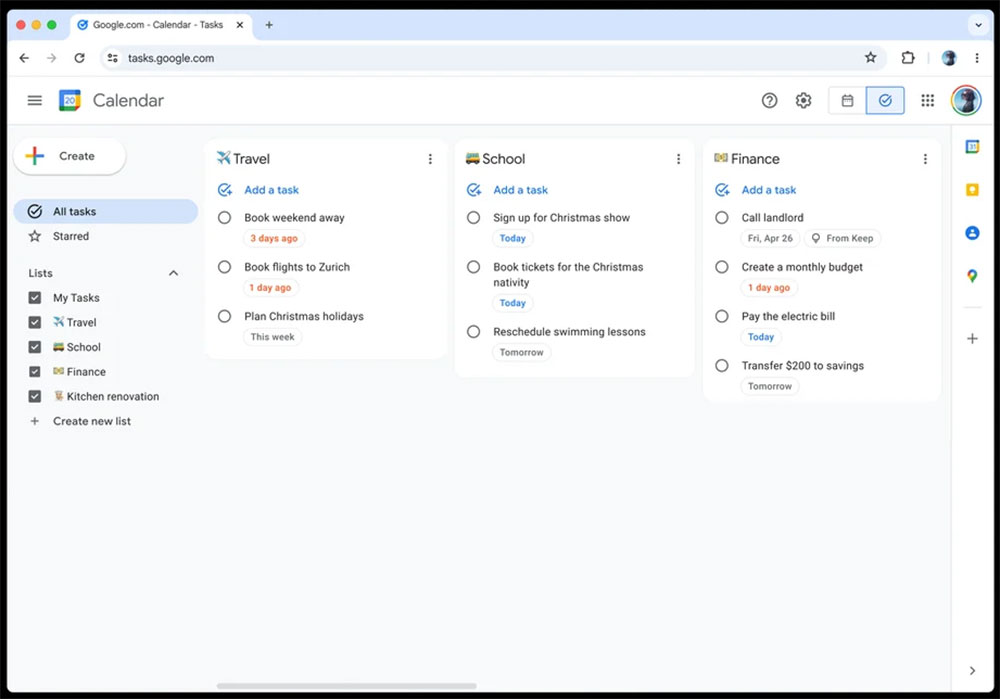The height and width of the screenshot is (699, 1000).
Task: Open Contacts in the side panel
Action: (x=972, y=233)
